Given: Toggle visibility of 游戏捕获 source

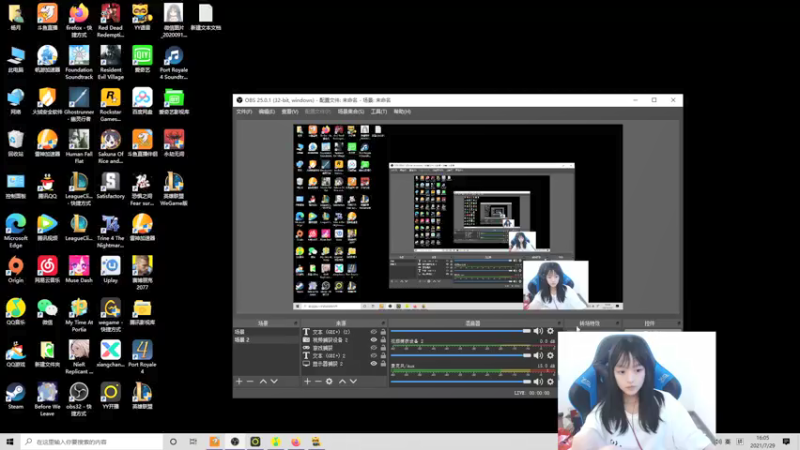Looking at the screenshot, I should pyautogui.click(x=373, y=348).
